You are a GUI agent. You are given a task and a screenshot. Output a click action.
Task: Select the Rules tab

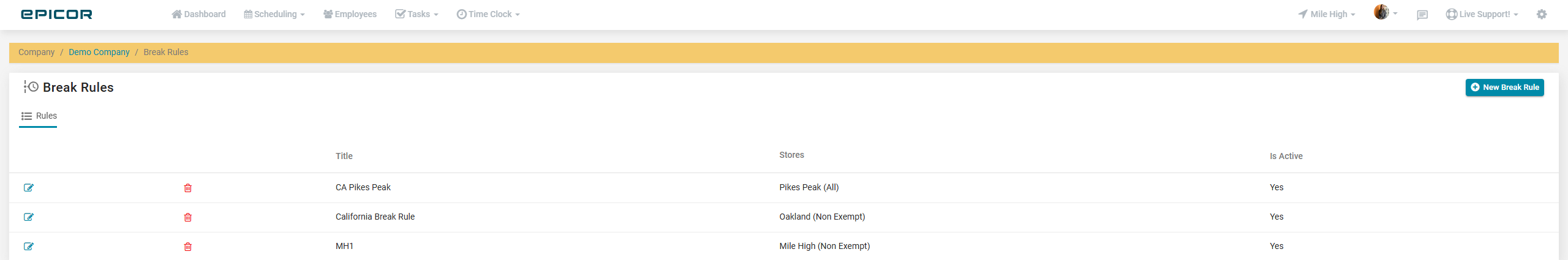tap(39, 116)
